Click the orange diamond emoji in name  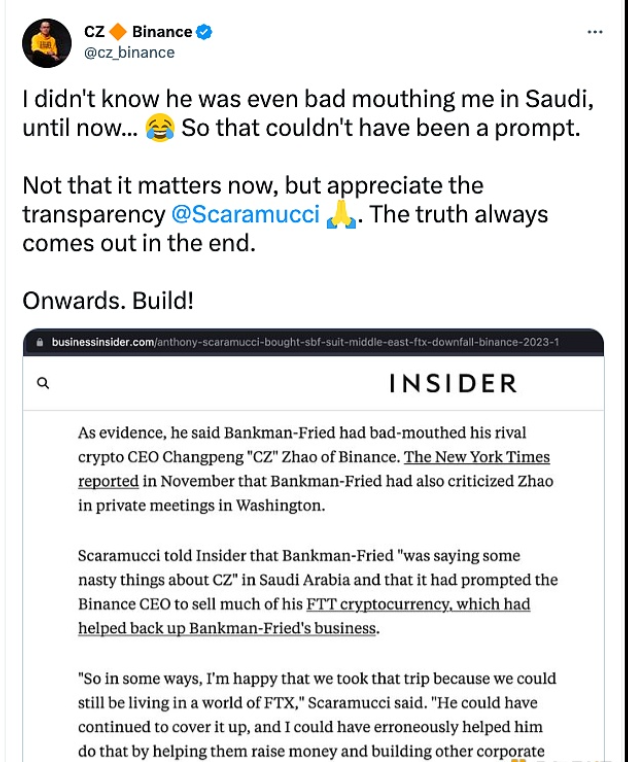click(119, 32)
